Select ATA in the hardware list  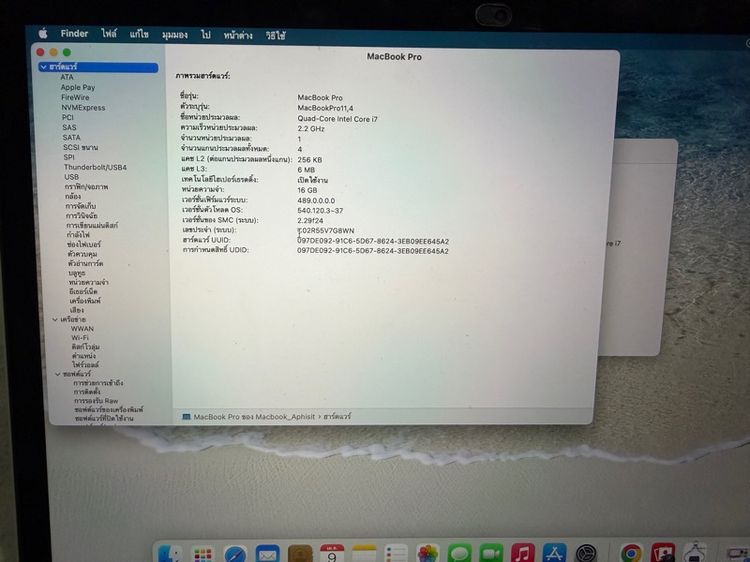pos(67,77)
